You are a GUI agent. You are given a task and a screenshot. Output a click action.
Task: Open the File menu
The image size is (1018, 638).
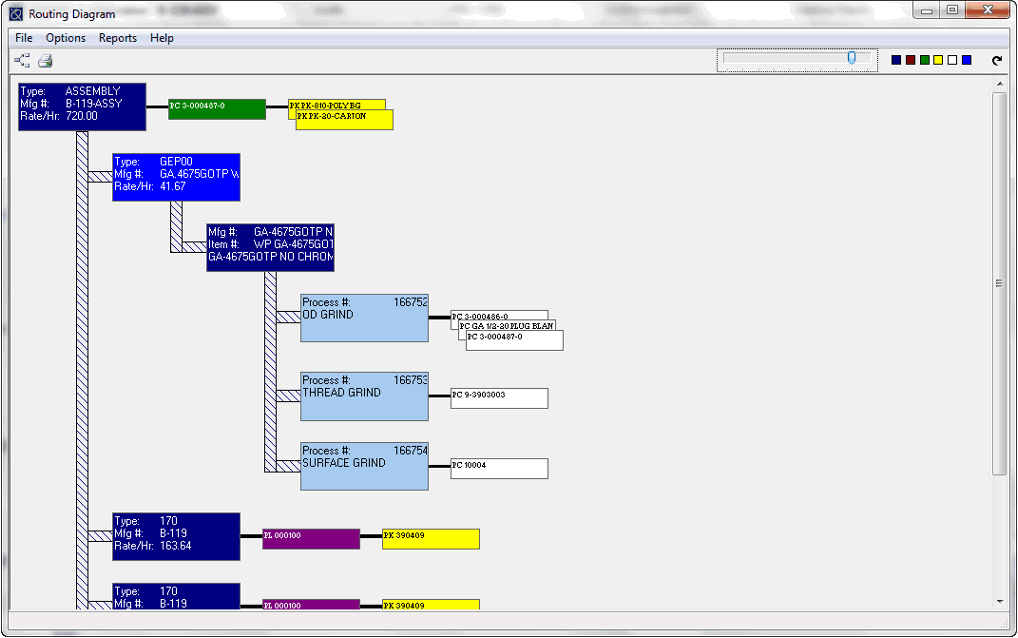[x=24, y=38]
